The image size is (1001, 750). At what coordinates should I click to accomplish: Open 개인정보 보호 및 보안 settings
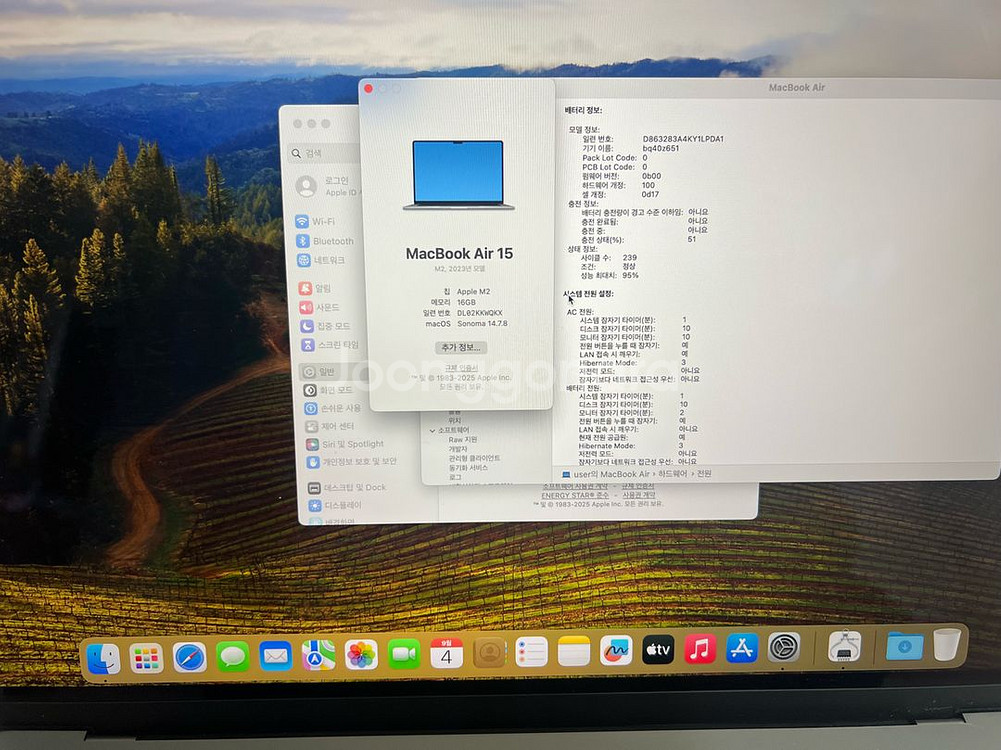352,461
